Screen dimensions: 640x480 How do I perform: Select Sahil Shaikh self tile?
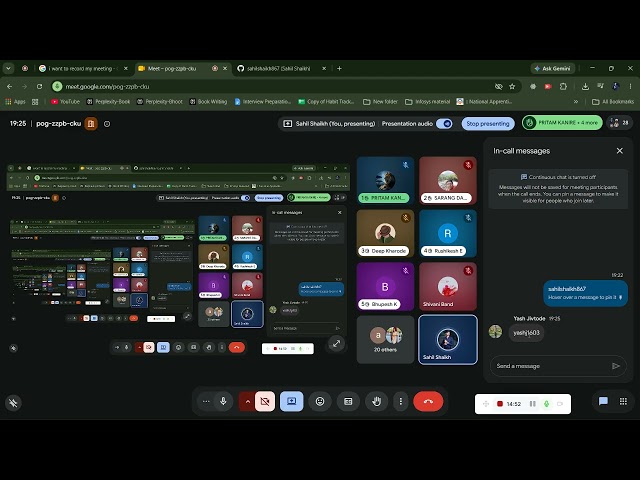pyautogui.click(x=448, y=339)
